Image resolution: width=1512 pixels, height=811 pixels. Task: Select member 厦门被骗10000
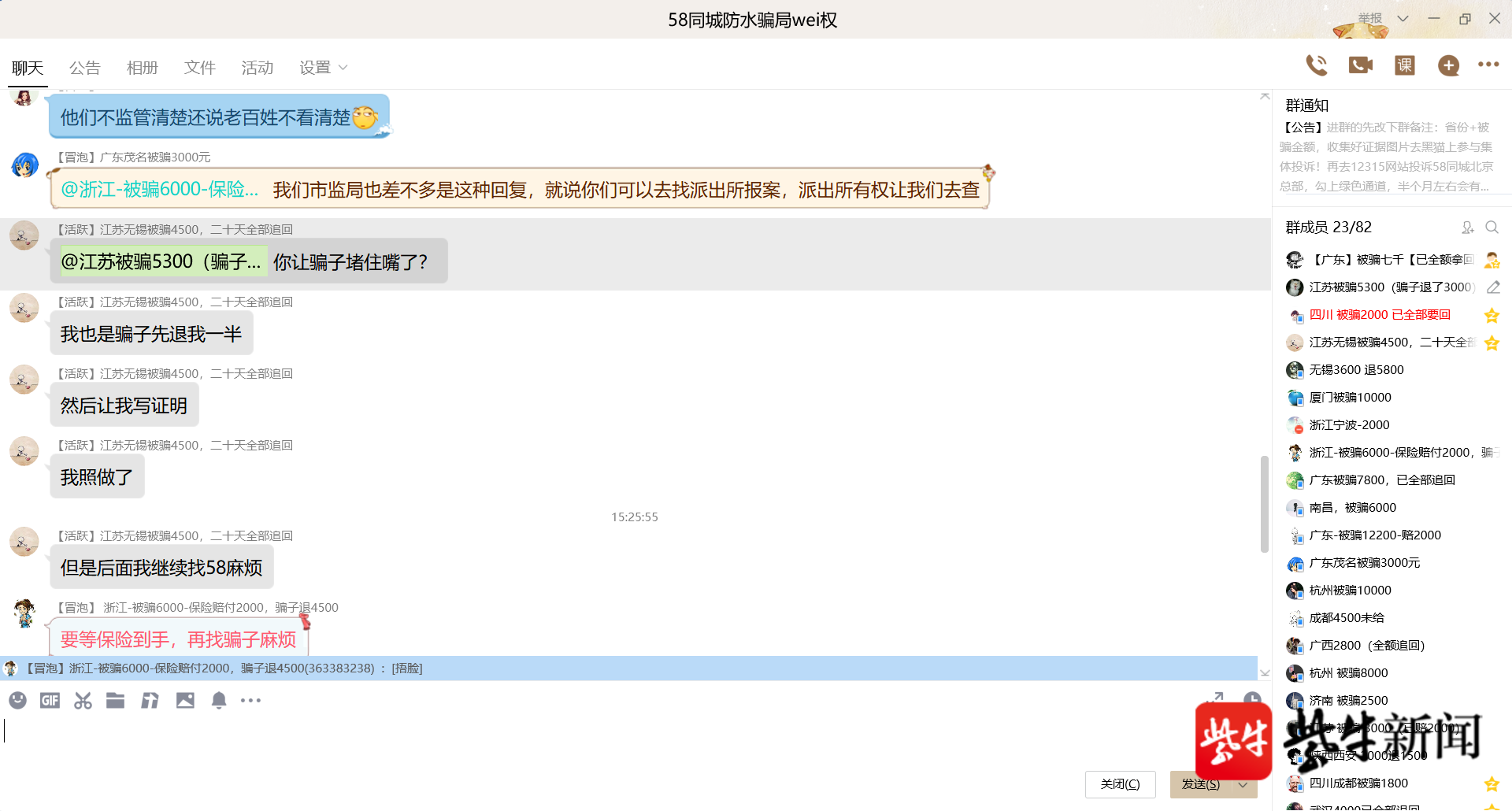[x=1392, y=398]
